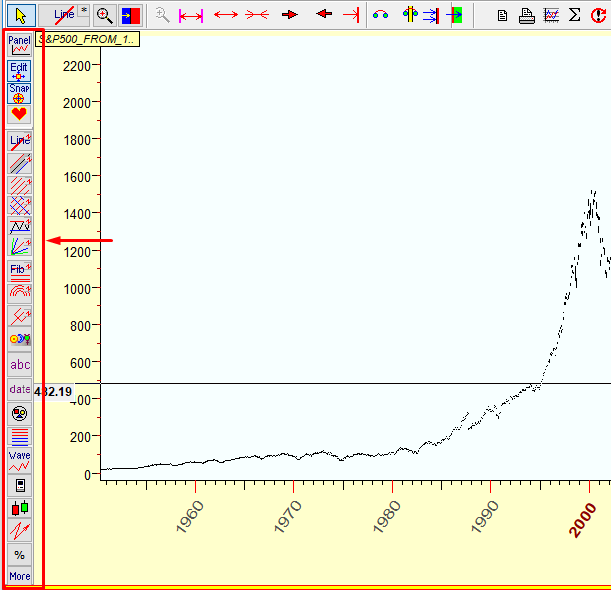Open the Wave tool
The image size is (611, 590).
(20, 460)
